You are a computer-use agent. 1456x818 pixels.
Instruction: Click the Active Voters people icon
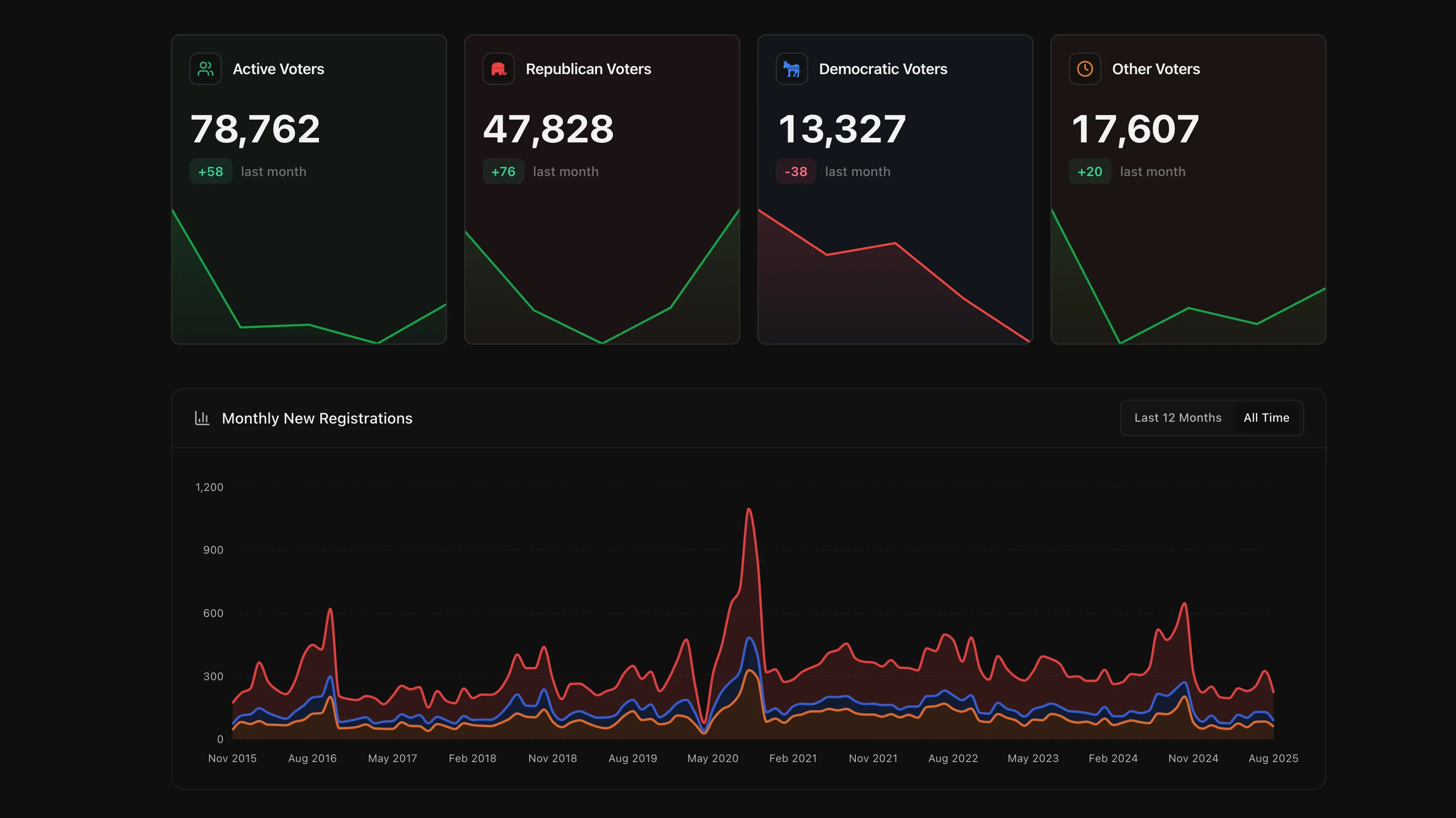[206, 68]
